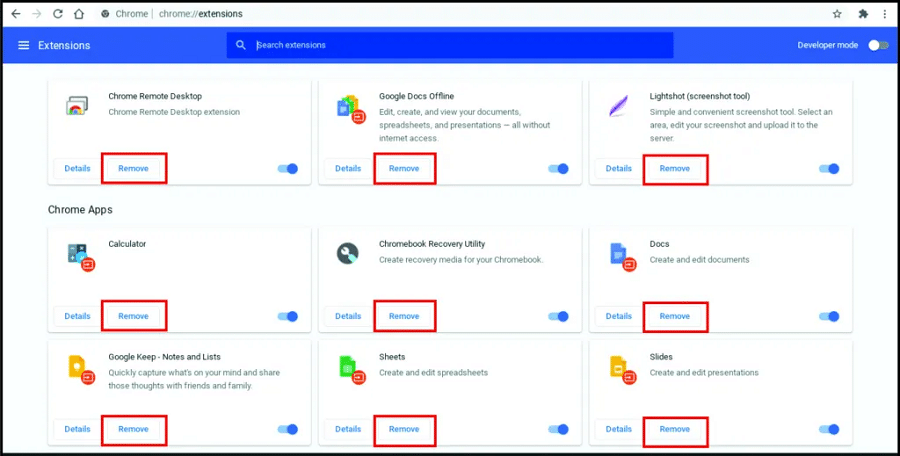Turn off the Slides app toggle
Viewport: 900px width, 456px height.
[x=829, y=429]
